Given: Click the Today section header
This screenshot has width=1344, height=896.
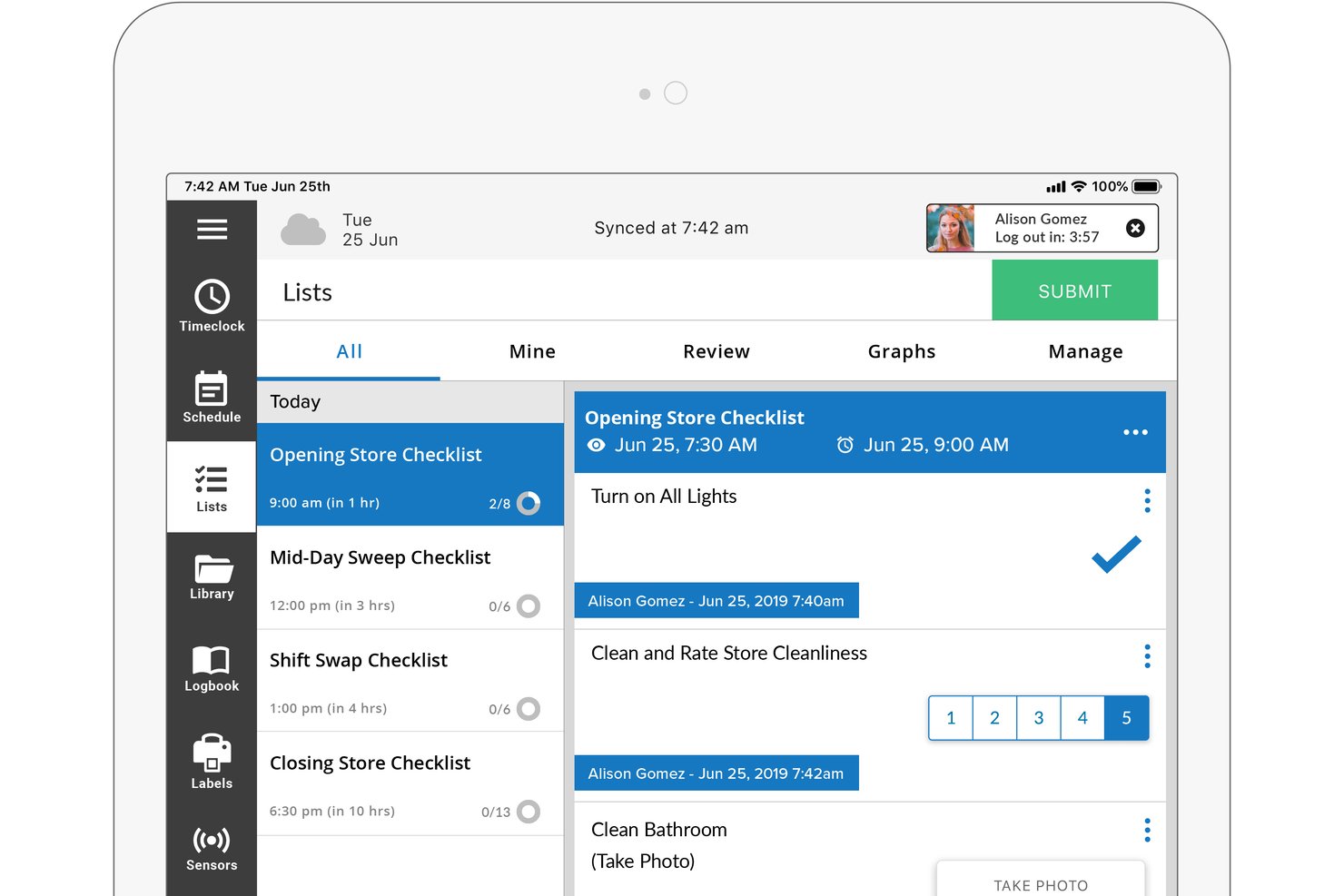Looking at the screenshot, I should pos(410,402).
